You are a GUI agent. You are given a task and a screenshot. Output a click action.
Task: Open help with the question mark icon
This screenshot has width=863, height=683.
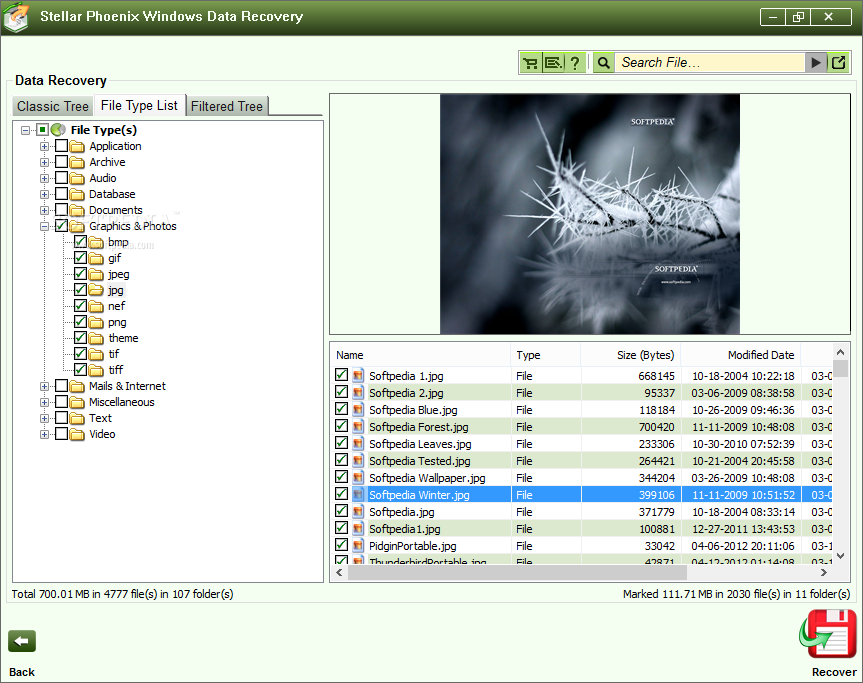pyautogui.click(x=575, y=63)
